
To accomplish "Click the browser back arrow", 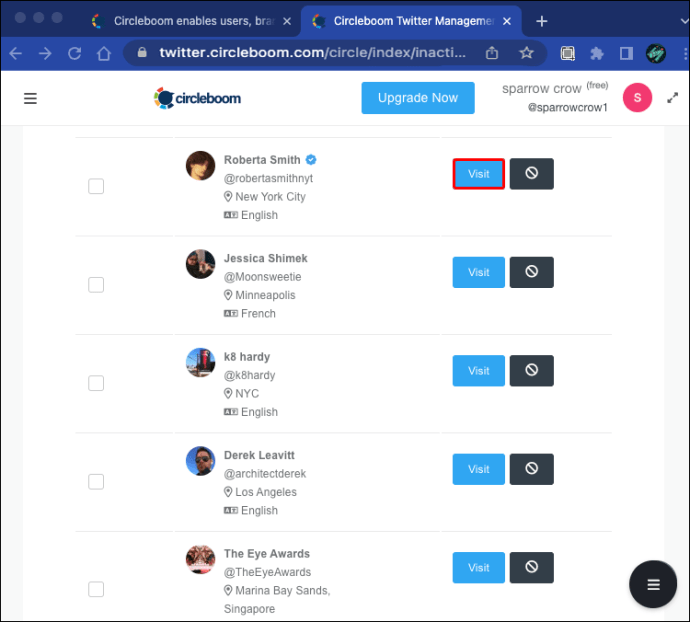I will click(x=16, y=54).
